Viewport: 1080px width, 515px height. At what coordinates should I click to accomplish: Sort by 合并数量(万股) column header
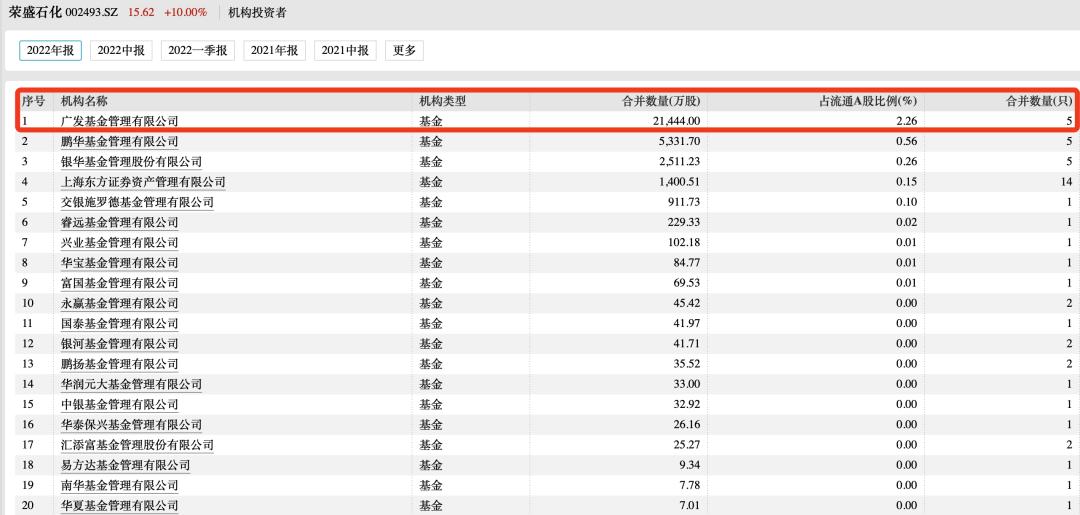coord(661,101)
